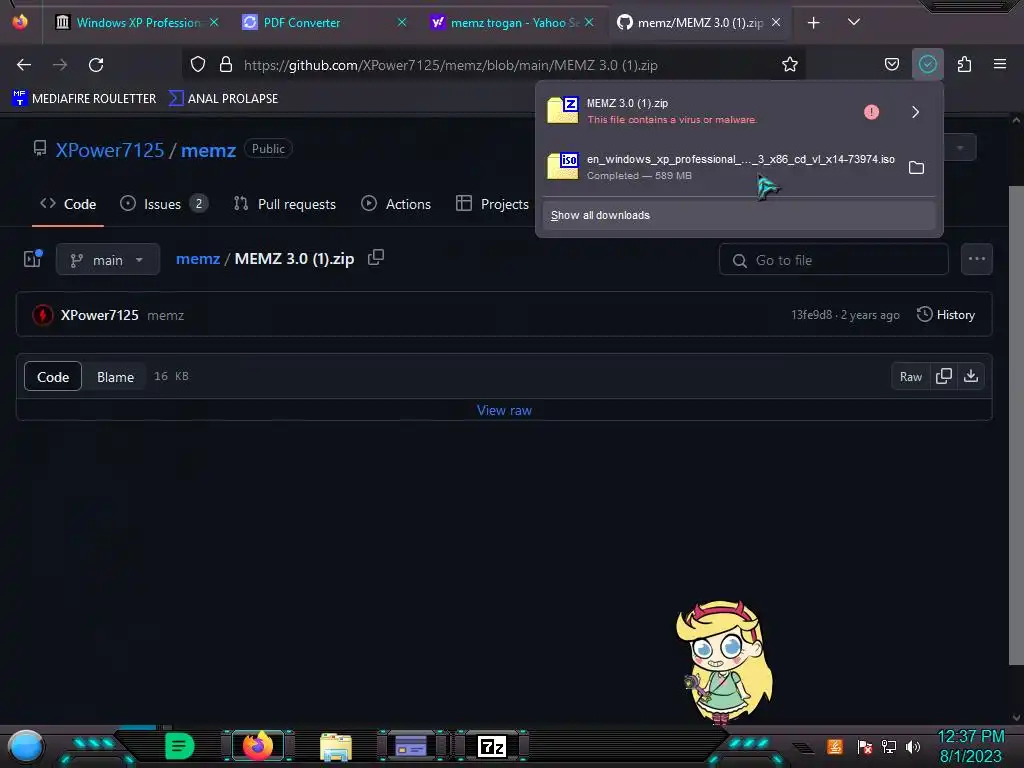Show Windows XP iso in folder
The height and width of the screenshot is (768, 1024).
pyautogui.click(x=916, y=168)
